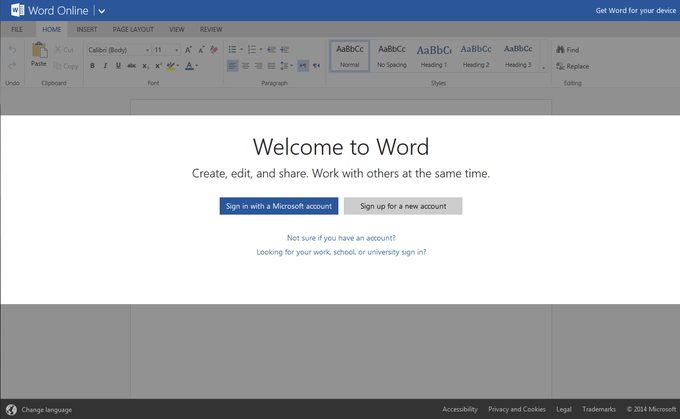The image size is (680, 419).
Task: Click the decrease indent icon
Action: point(271,50)
